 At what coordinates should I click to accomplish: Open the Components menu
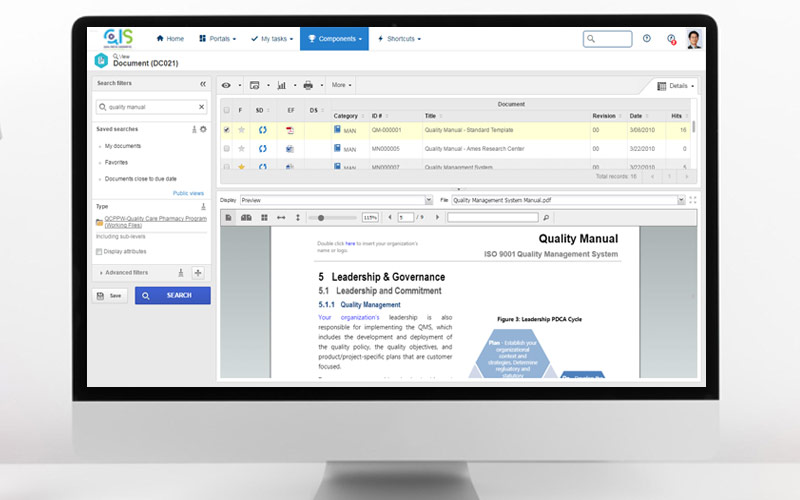tap(333, 39)
